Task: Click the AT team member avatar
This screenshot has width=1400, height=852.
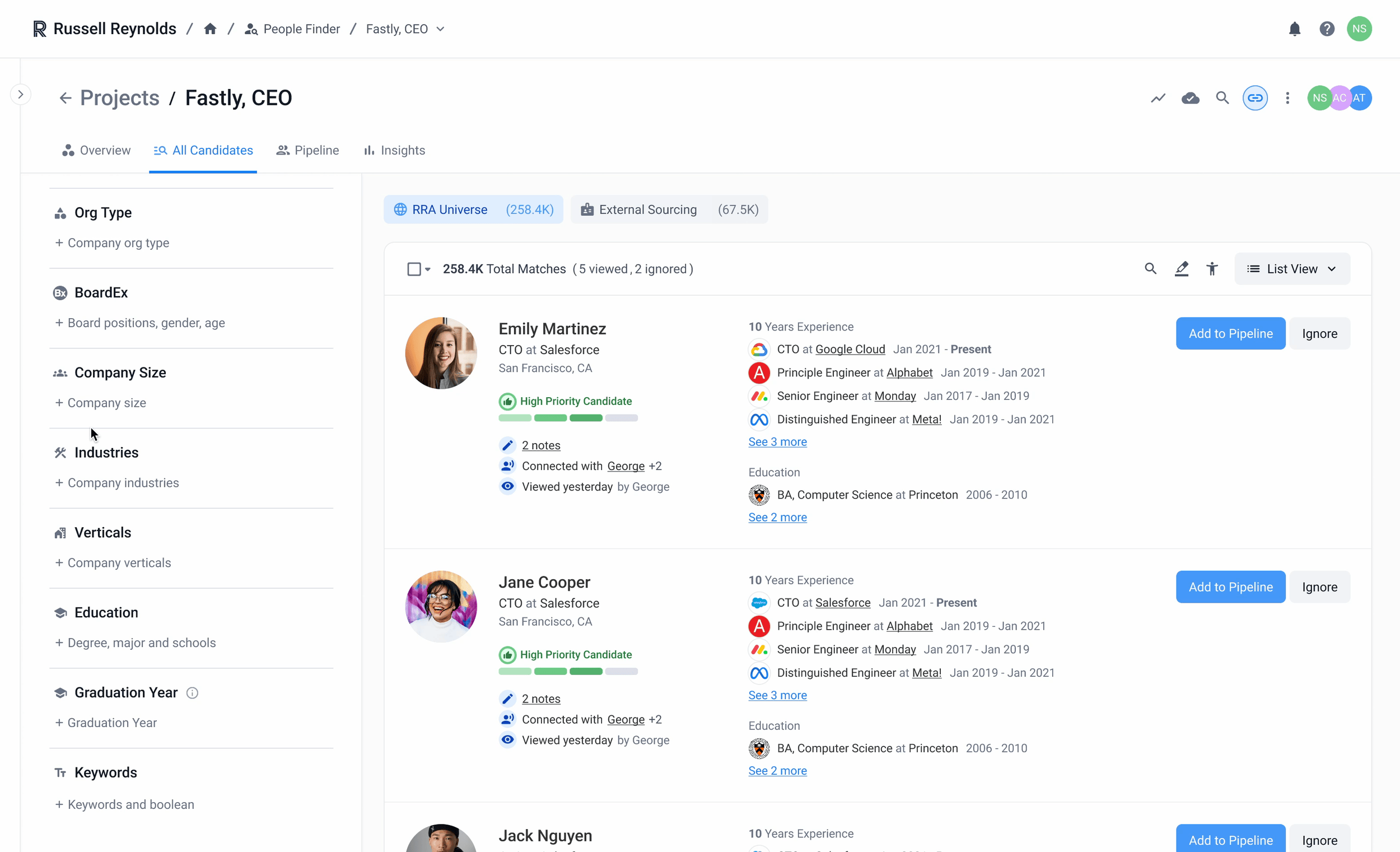Action: tap(1360, 98)
